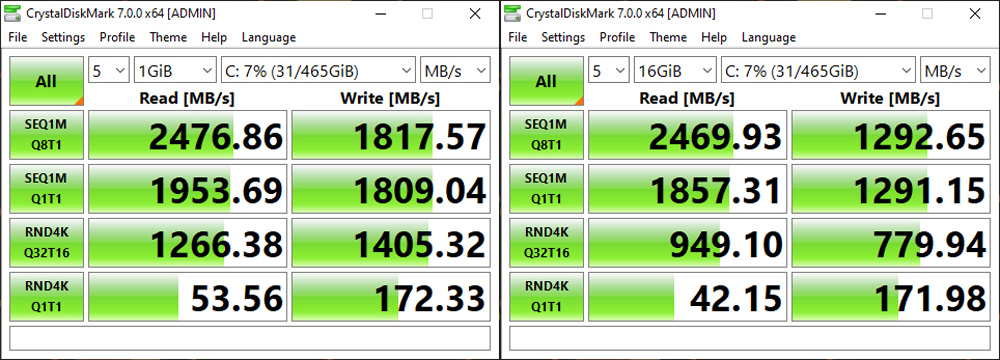
Task: Open MB/s unit dropdown in left window
Action: click(455, 70)
